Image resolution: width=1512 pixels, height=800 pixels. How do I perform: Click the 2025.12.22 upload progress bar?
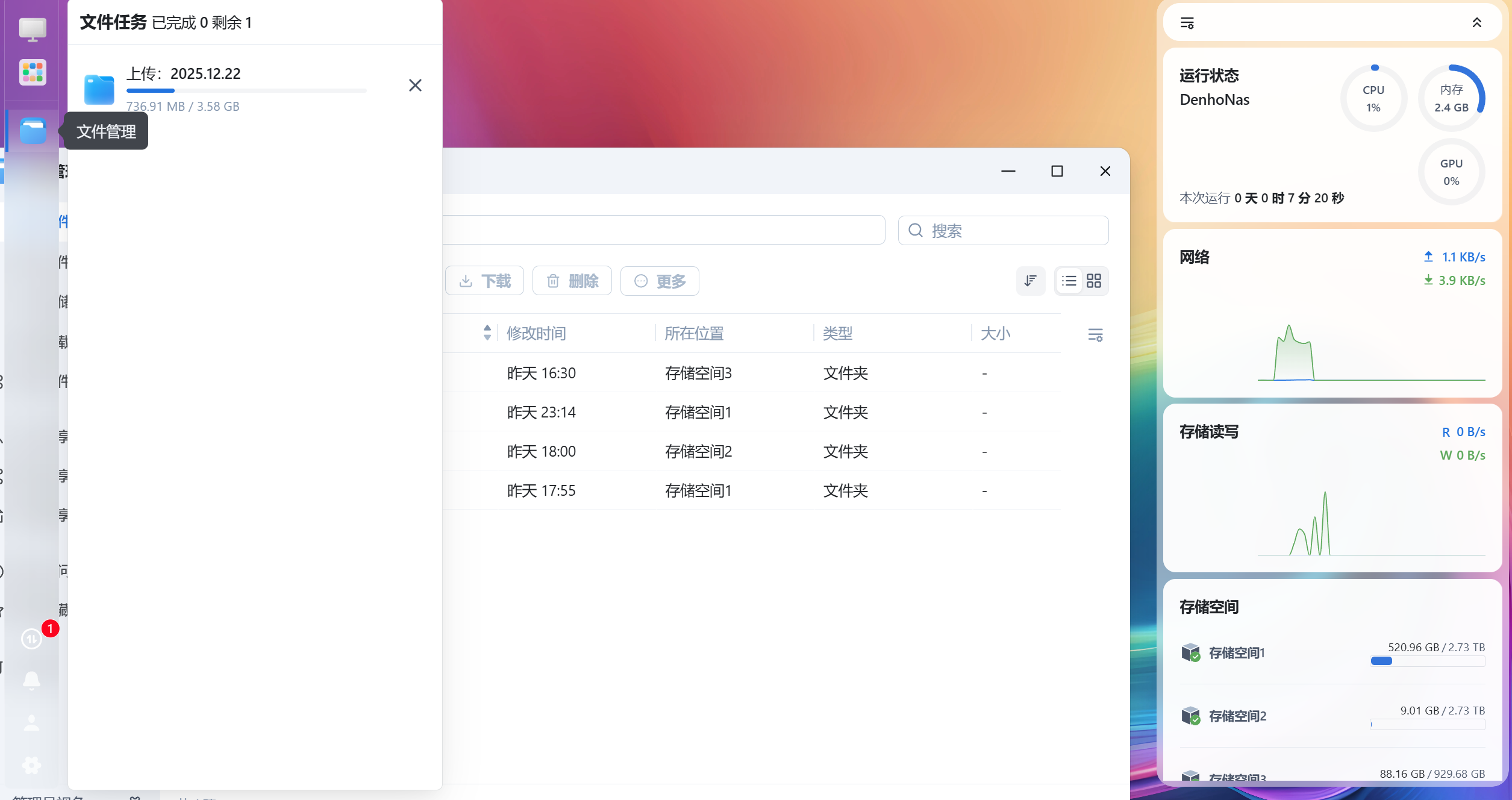pyautogui.click(x=246, y=90)
